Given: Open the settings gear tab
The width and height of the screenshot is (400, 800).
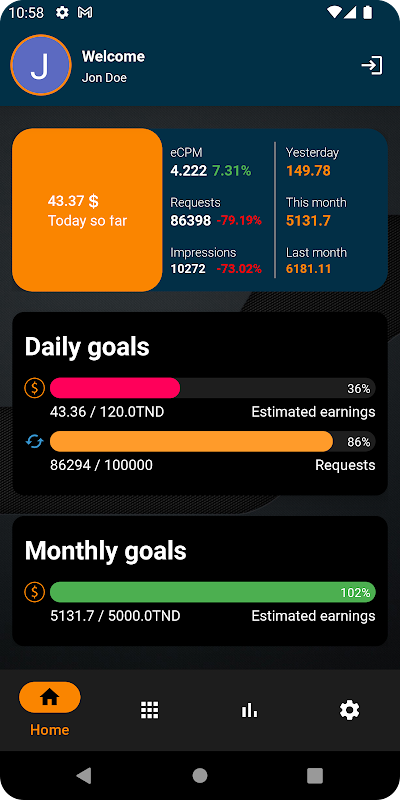Looking at the screenshot, I should point(349,710).
